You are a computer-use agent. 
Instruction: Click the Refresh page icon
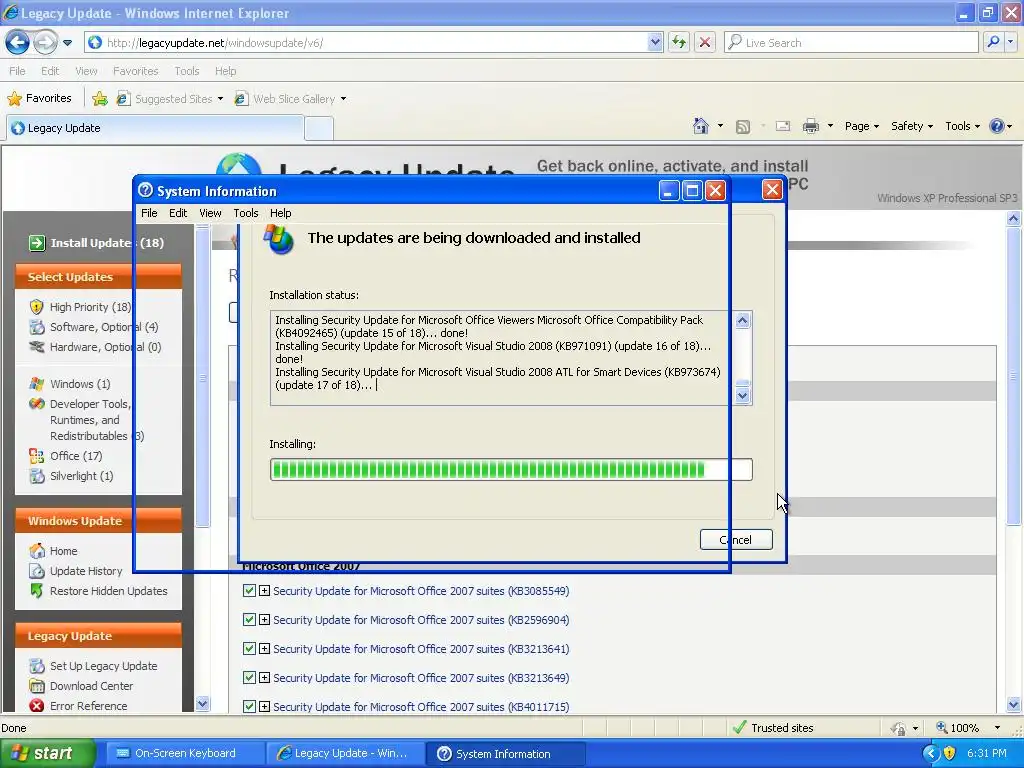pos(679,42)
